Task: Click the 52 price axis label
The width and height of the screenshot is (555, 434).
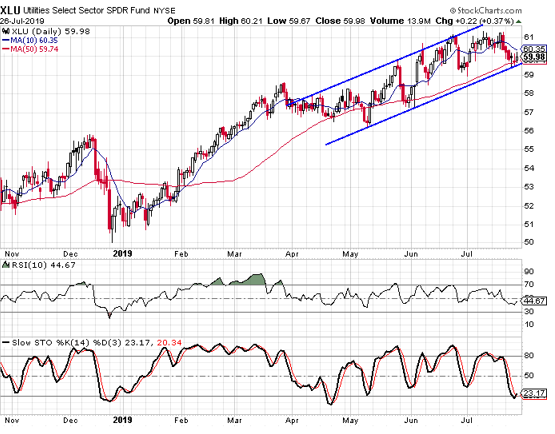Action: point(529,206)
